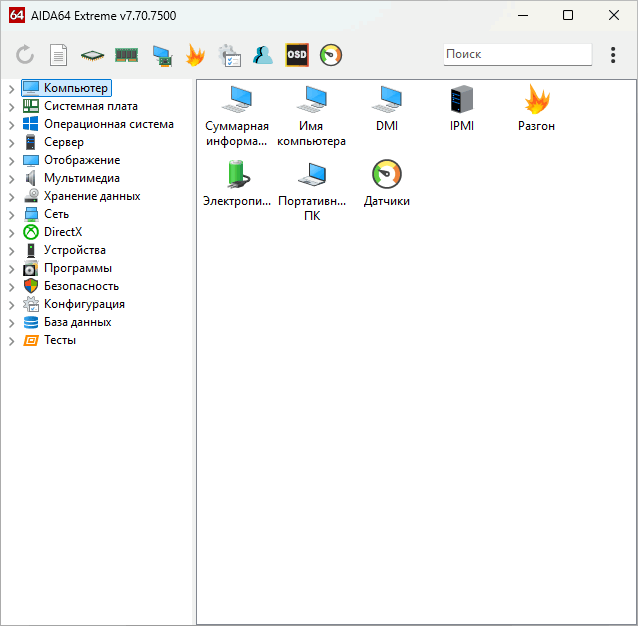Viewport: 638px width, 626px height.
Task: Expand the Хранение данных node
Action: coord(12,197)
